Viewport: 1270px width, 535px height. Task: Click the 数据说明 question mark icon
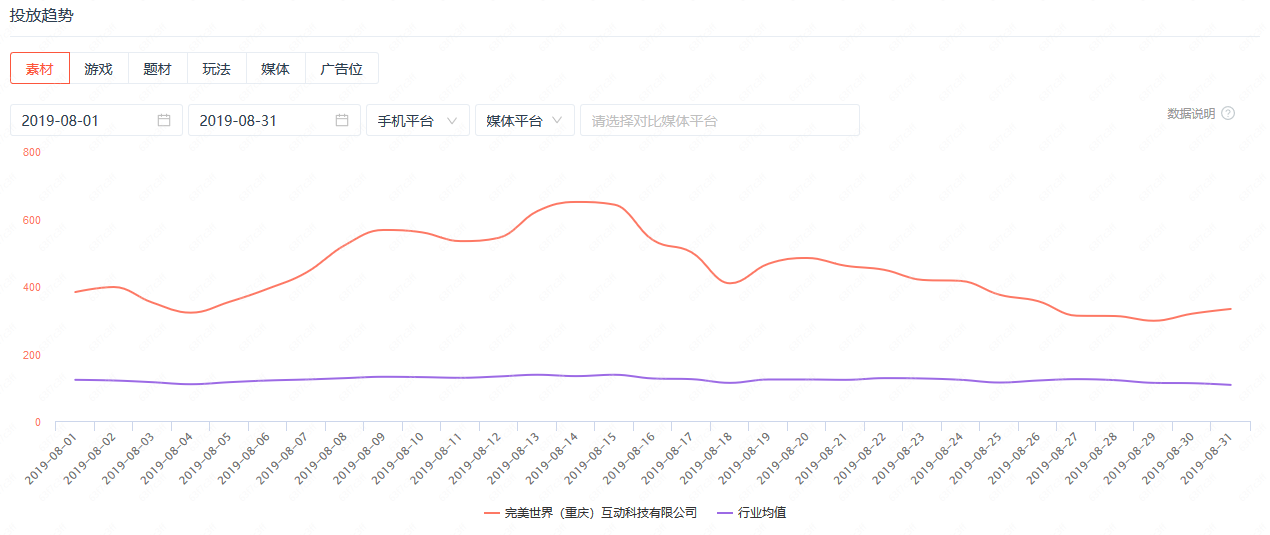pos(1228,113)
